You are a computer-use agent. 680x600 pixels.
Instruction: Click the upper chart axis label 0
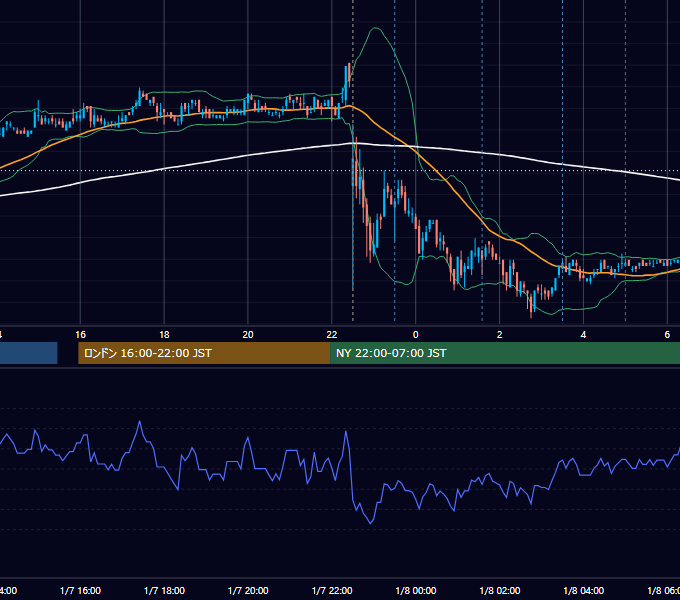[415, 335]
